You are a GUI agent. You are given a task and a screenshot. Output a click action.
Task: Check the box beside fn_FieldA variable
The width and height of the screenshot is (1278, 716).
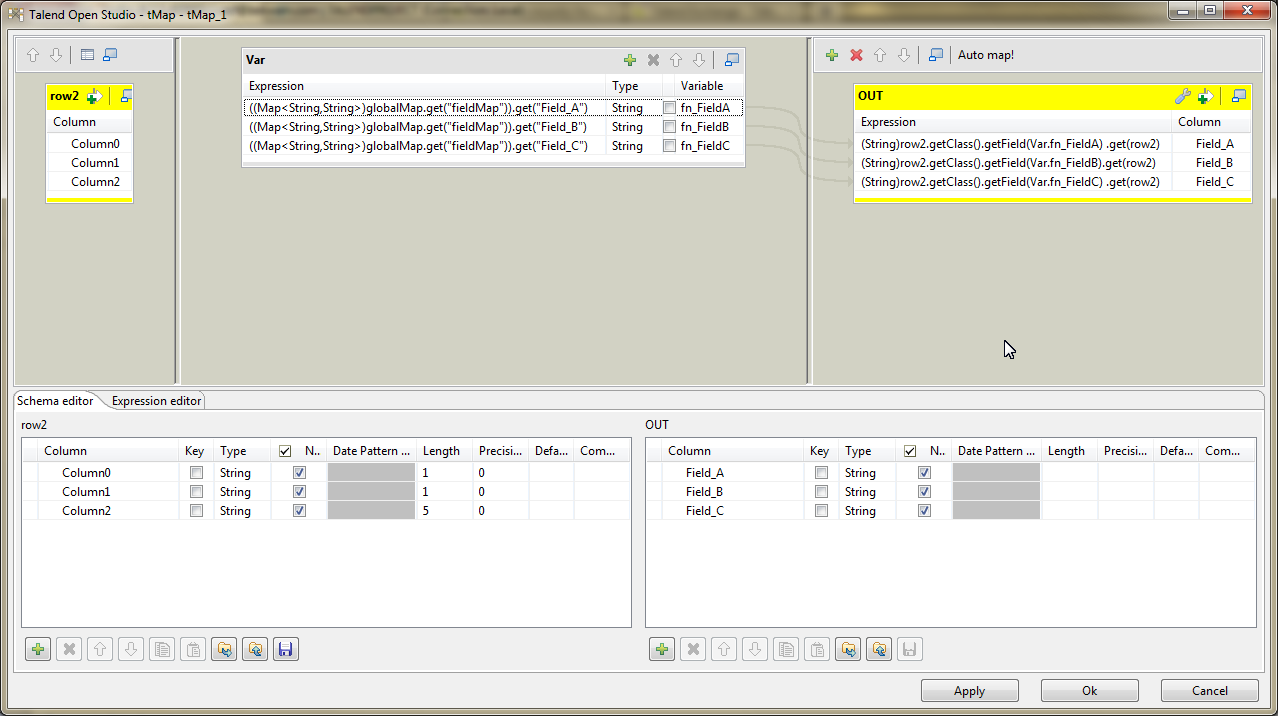tap(668, 107)
